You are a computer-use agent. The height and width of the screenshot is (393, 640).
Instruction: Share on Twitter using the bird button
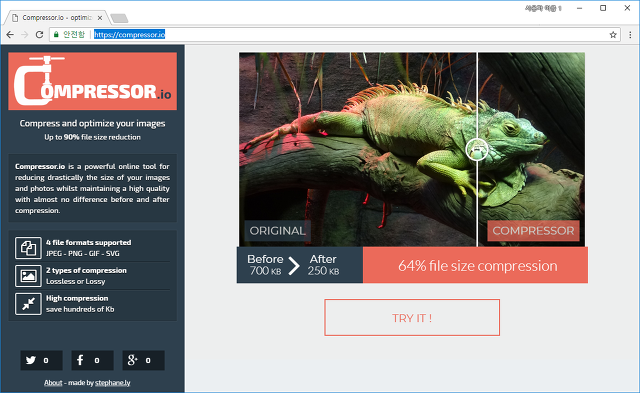click(42, 360)
